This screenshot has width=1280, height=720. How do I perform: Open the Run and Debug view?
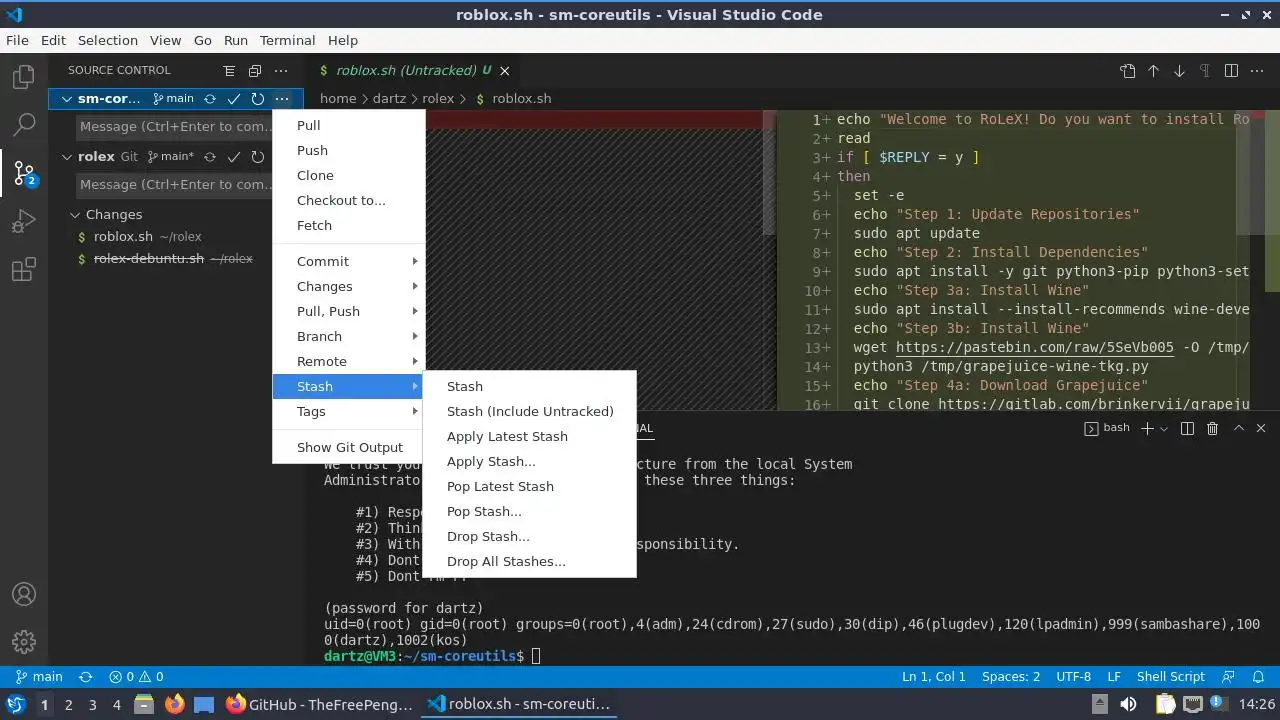click(x=24, y=221)
